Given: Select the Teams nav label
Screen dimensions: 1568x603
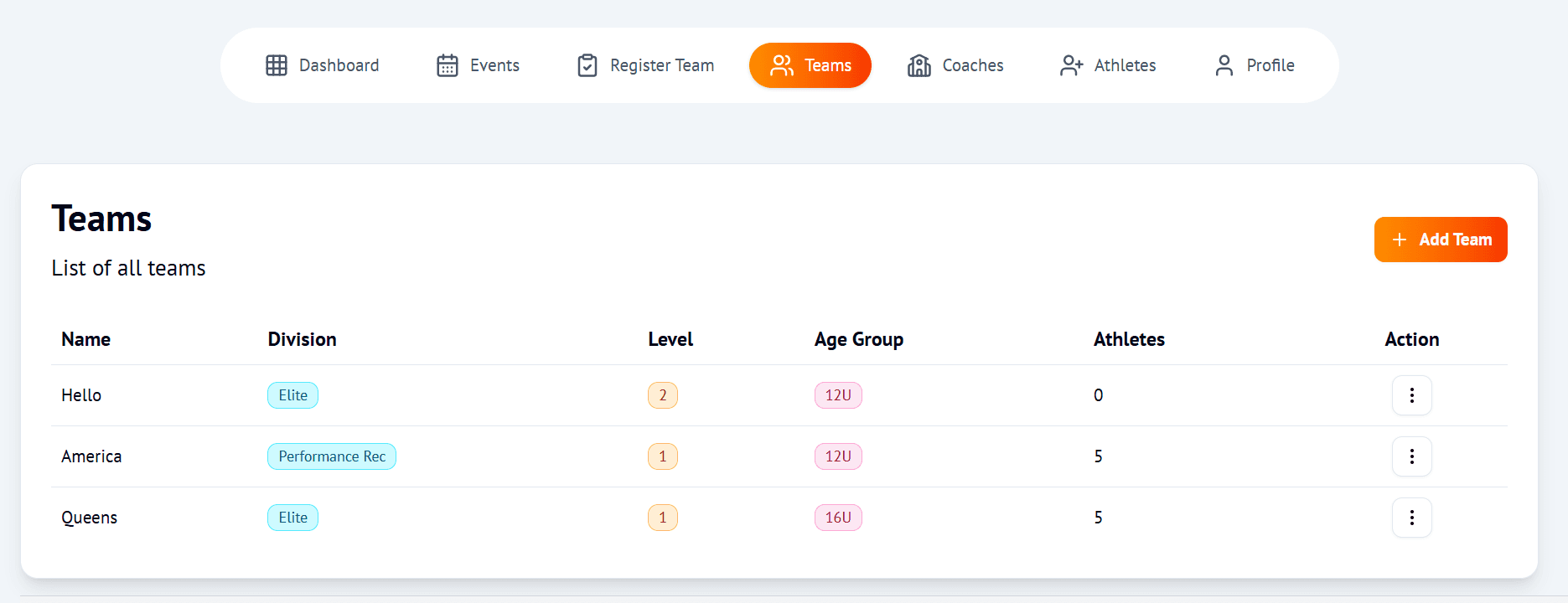Looking at the screenshot, I should [828, 65].
